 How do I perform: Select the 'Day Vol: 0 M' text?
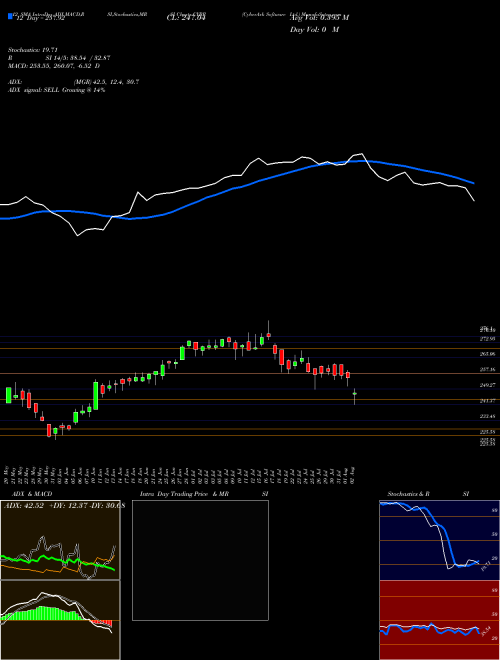(x=314, y=30)
